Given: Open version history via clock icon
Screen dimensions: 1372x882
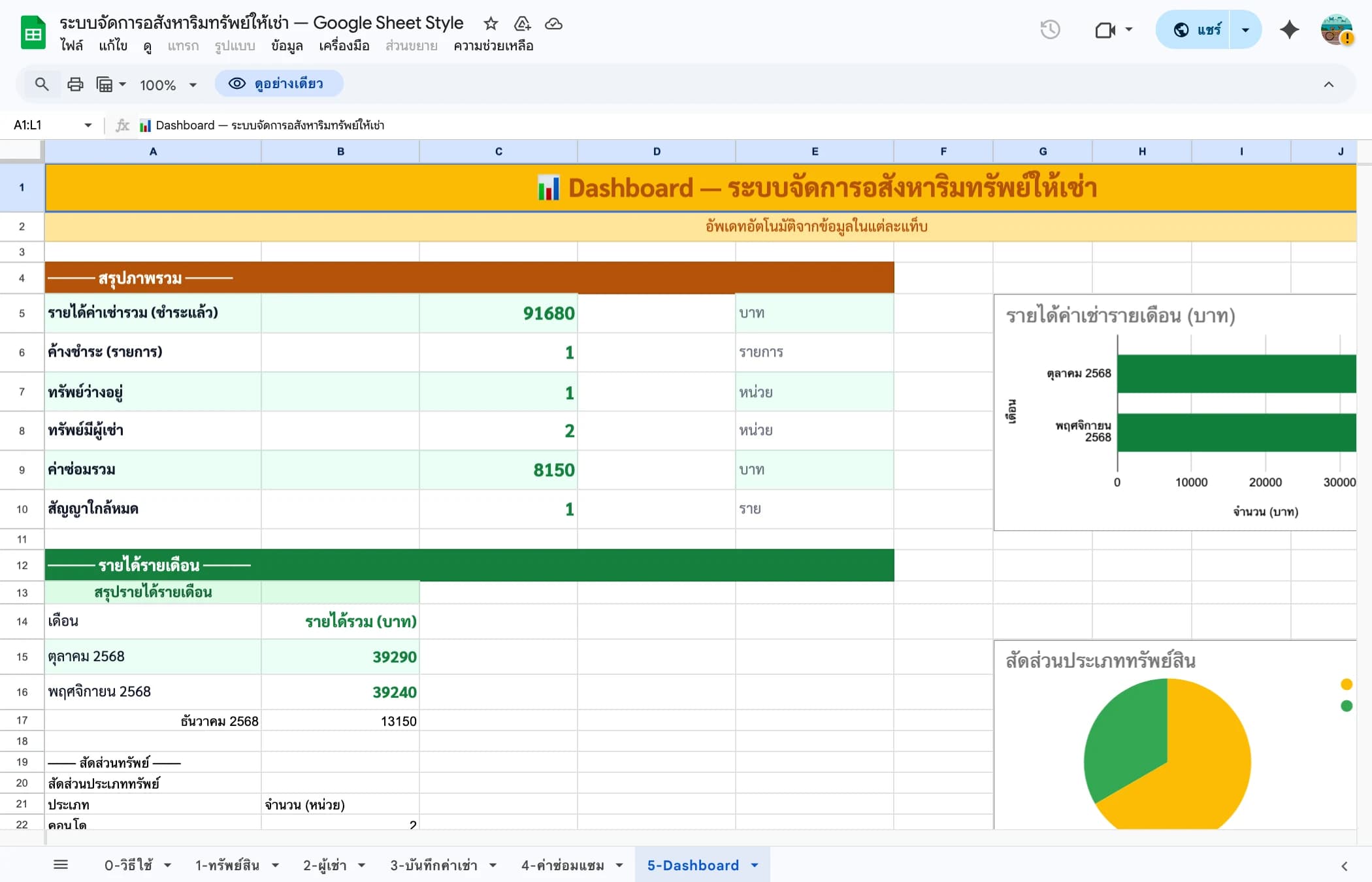Looking at the screenshot, I should (x=1051, y=29).
